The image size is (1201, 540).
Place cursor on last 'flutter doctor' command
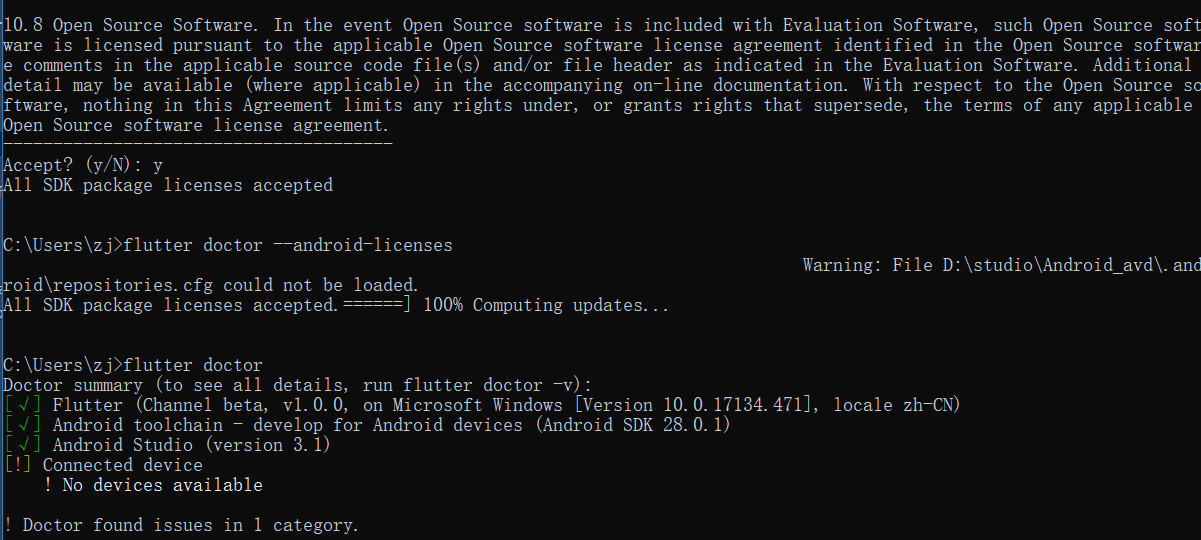[x=193, y=365]
